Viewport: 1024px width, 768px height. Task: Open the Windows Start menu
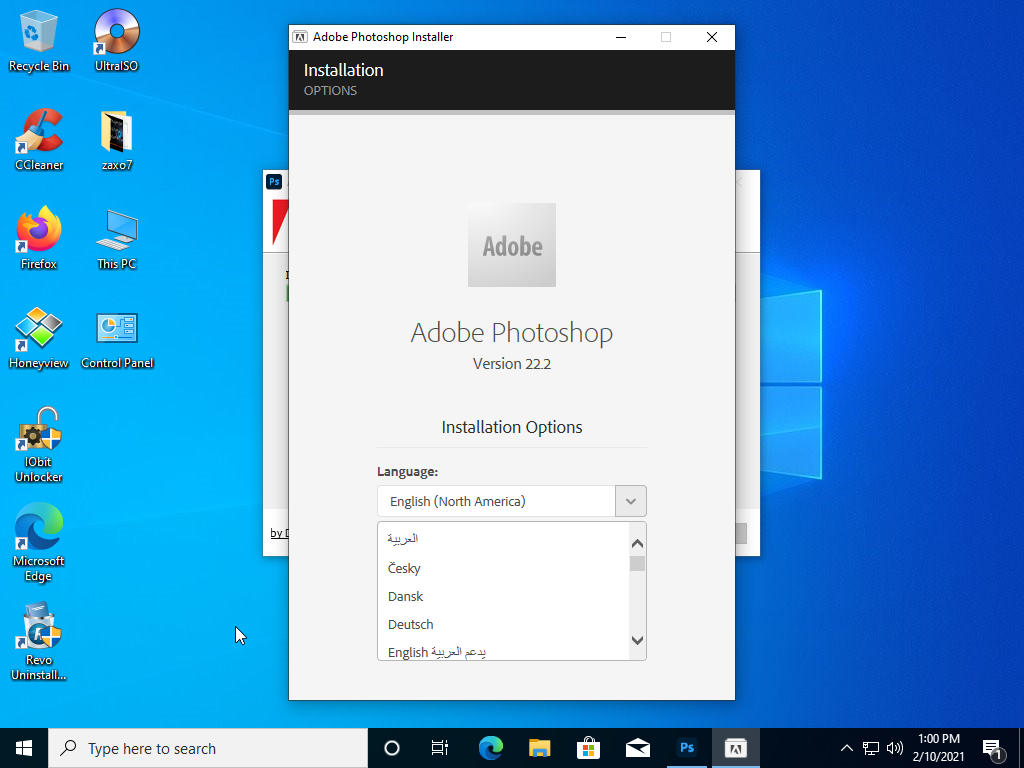pos(24,748)
